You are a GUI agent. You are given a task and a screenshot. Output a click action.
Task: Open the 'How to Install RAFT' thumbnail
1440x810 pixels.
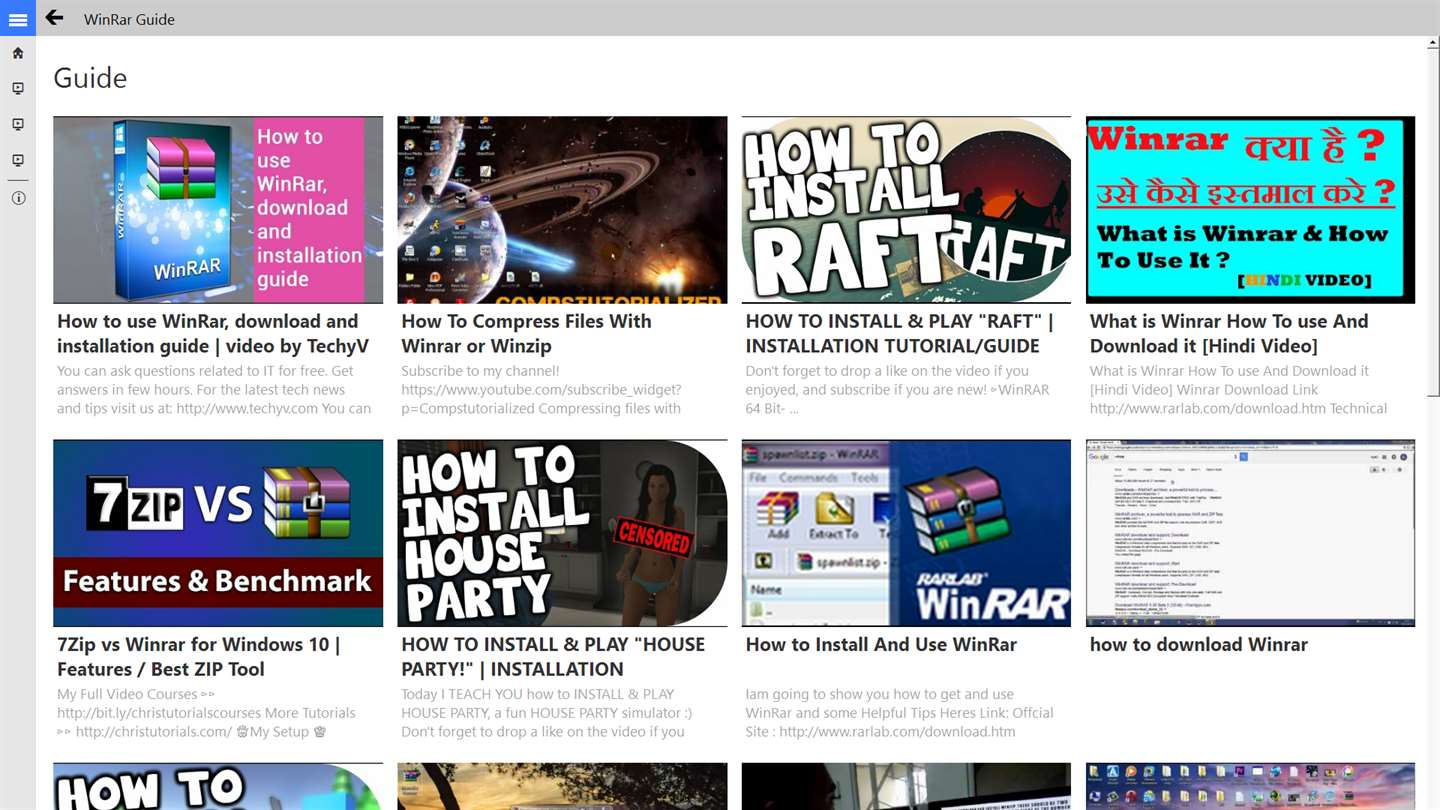(906, 210)
